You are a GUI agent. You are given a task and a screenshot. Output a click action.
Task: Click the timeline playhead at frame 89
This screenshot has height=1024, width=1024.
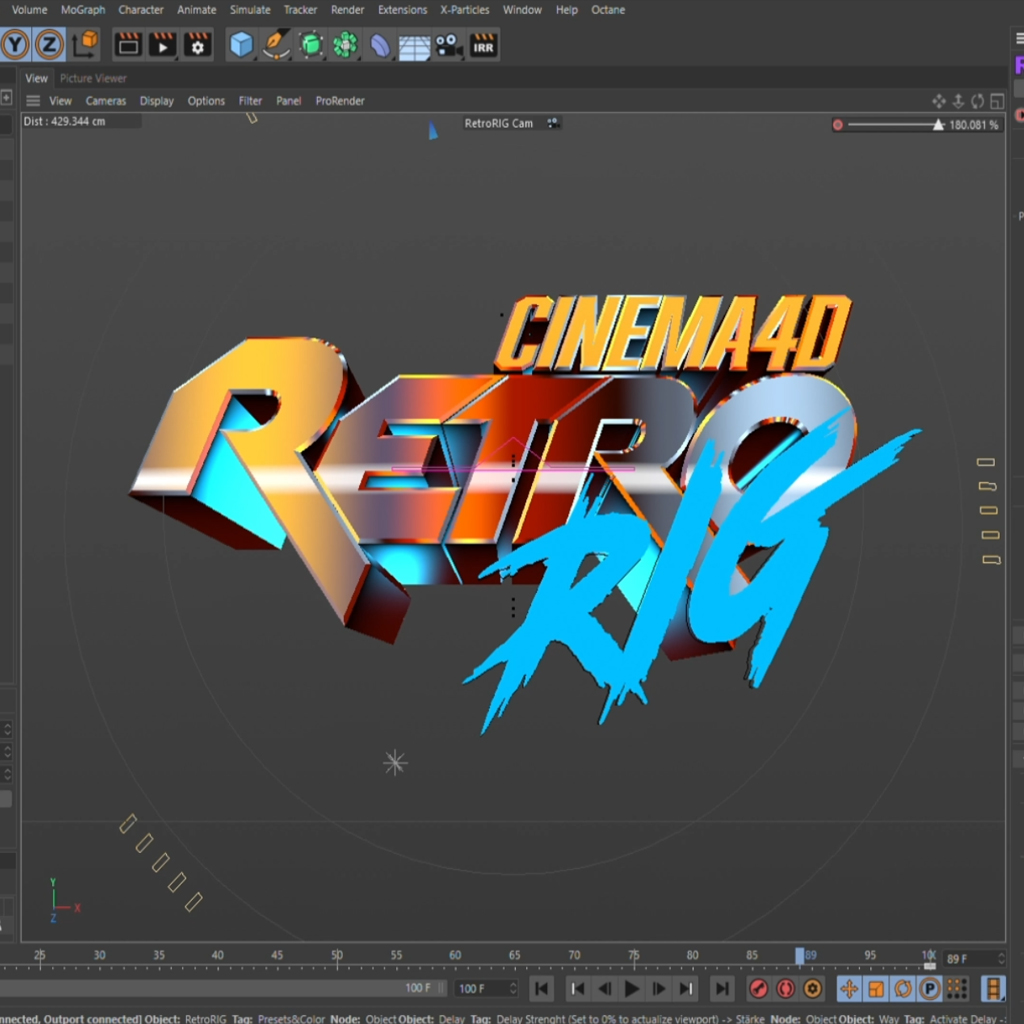pyautogui.click(x=799, y=956)
